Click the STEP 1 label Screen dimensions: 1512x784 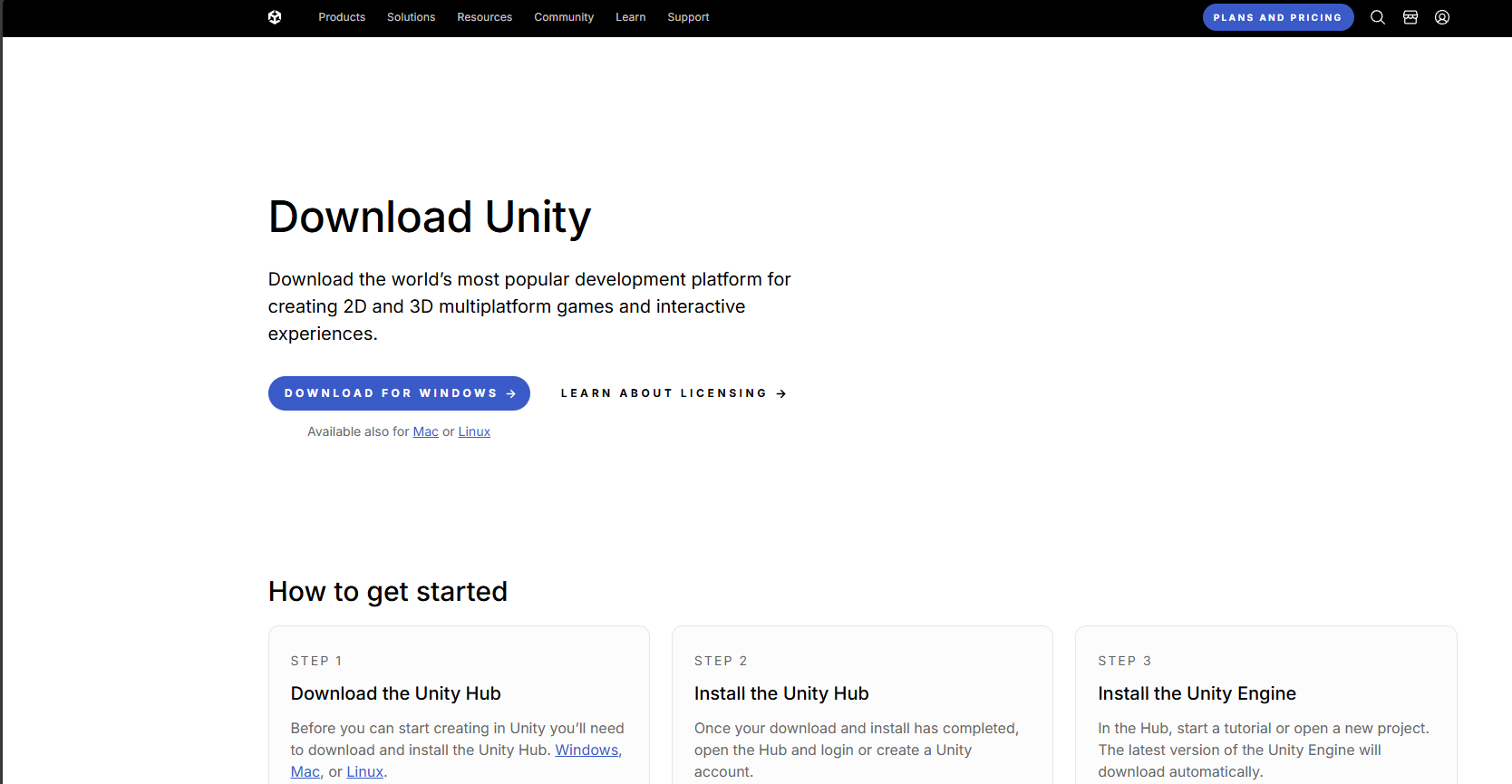pos(316,661)
